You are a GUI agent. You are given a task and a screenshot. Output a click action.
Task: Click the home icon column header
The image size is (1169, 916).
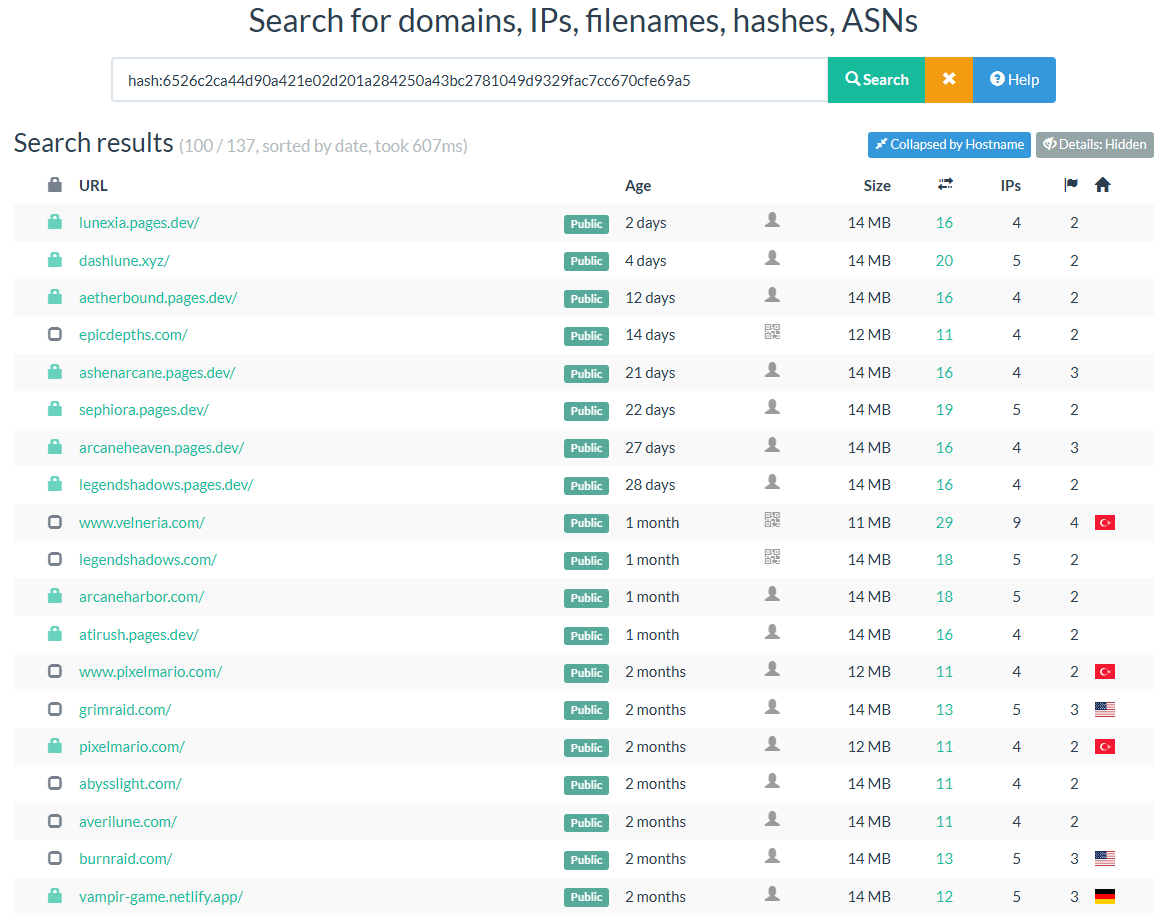click(1103, 185)
